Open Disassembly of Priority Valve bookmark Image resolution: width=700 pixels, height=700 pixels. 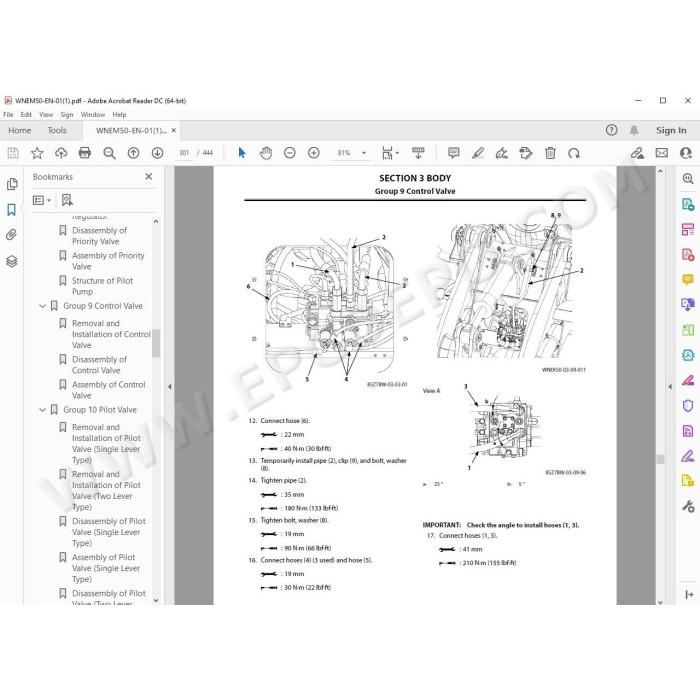coord(100,236)
